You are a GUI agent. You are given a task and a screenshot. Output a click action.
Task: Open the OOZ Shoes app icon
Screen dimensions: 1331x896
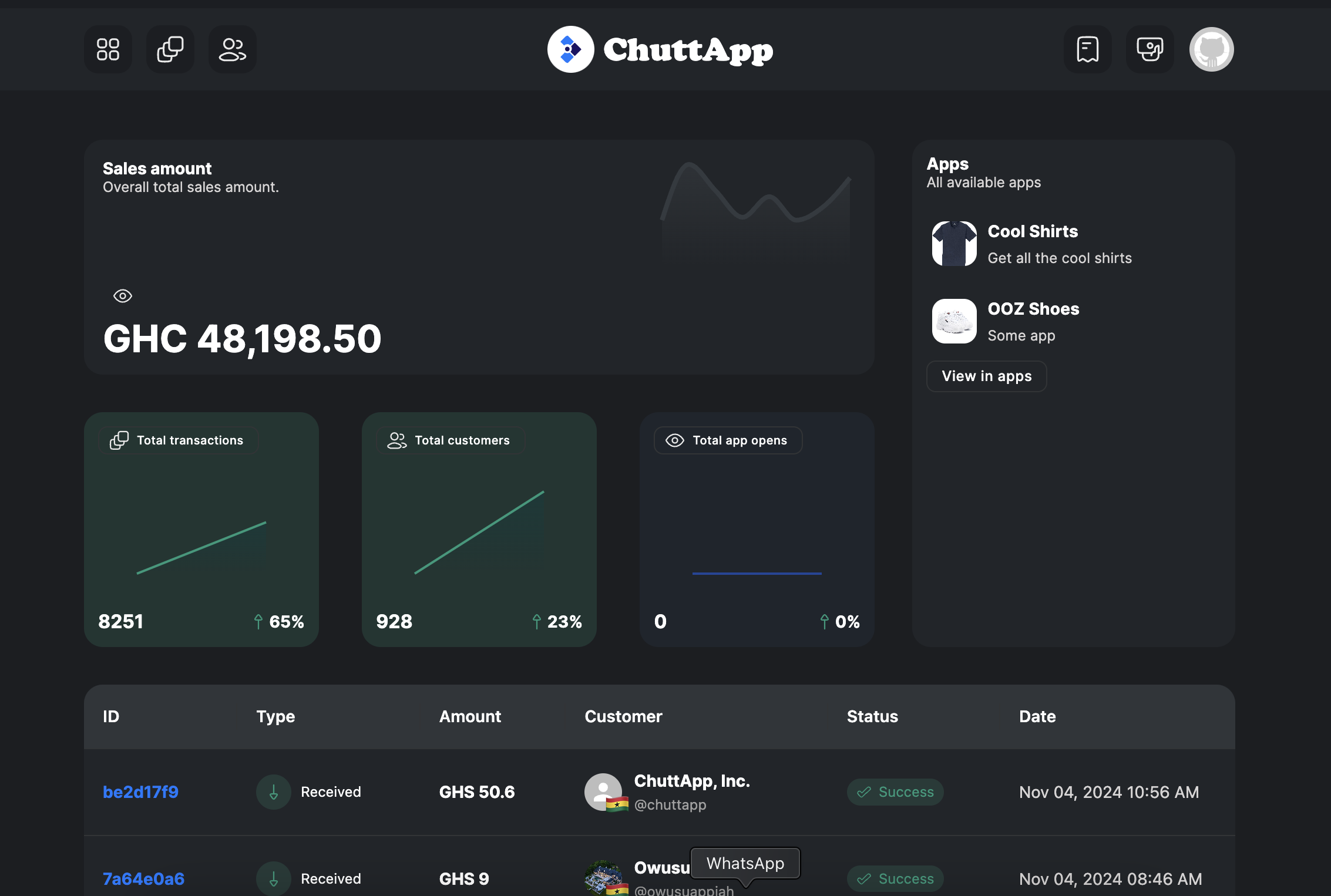(x=953, y=321)
